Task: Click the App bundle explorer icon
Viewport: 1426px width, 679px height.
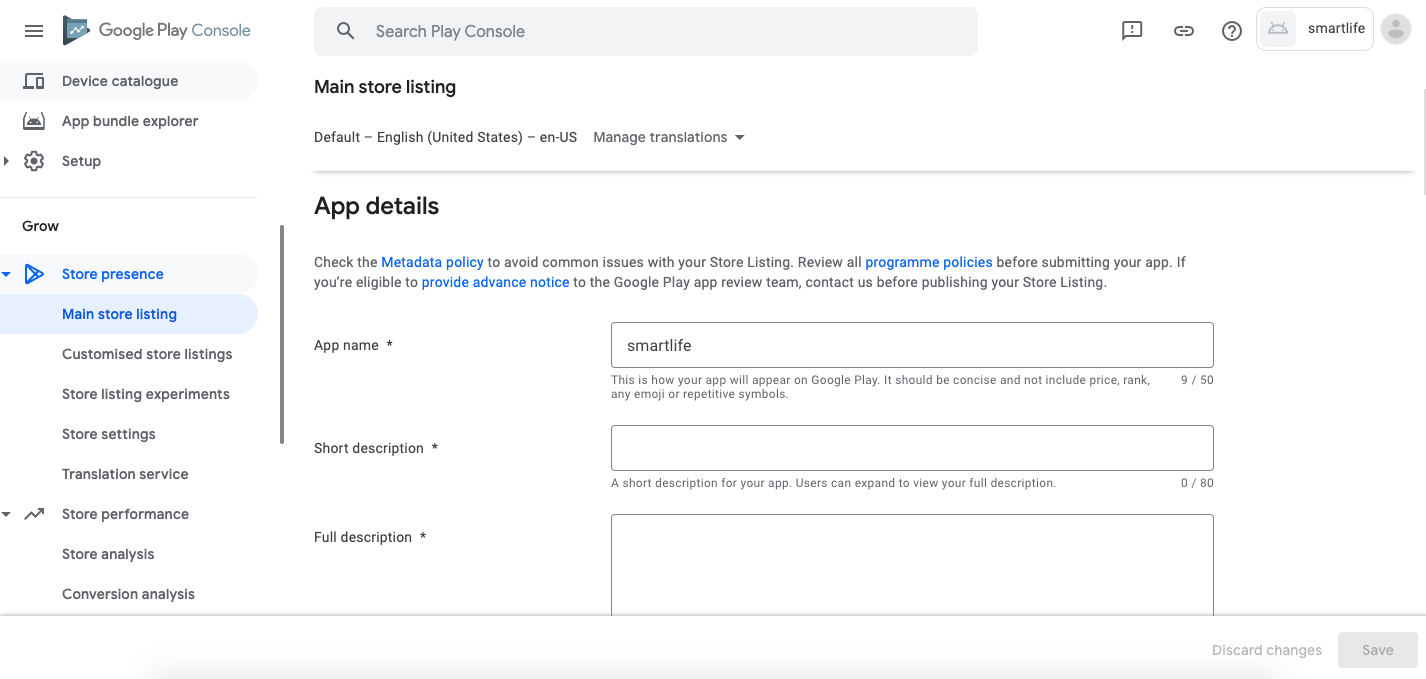Action: pos(34,121)
